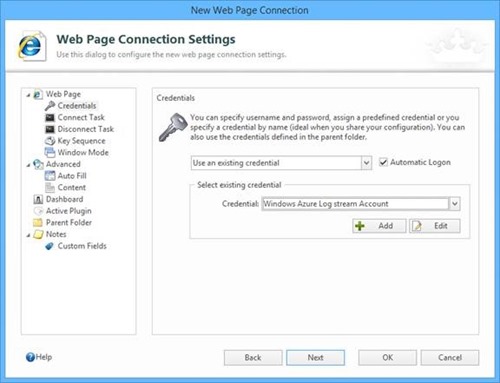Click the Advanced globe icon

pyautogui.click(x=38, y=164)
